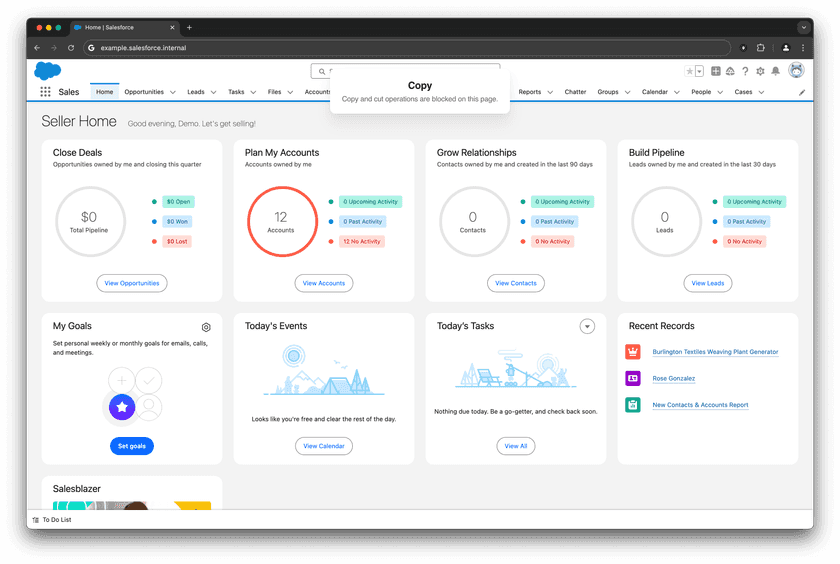Open the Today's Tasks filter dropdown
840x564 pixels.
[587, 326]
